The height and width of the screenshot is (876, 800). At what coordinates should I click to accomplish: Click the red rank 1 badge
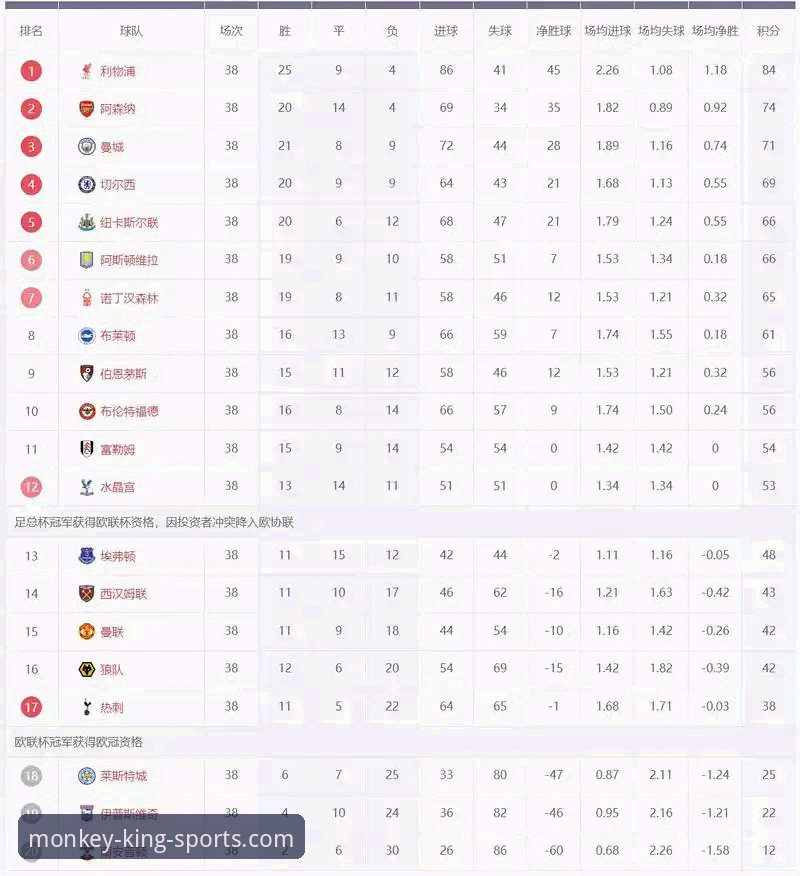[31, 71]
